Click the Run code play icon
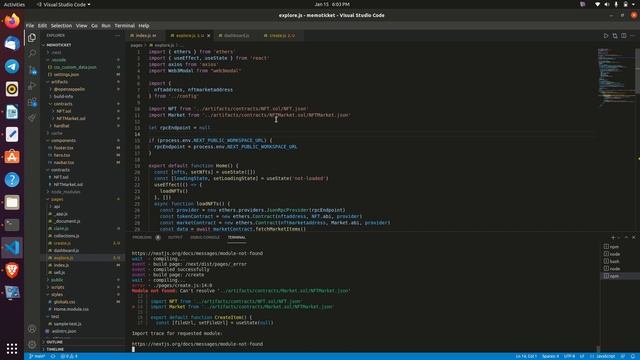640x360 pixels. [x=606, y=36]
